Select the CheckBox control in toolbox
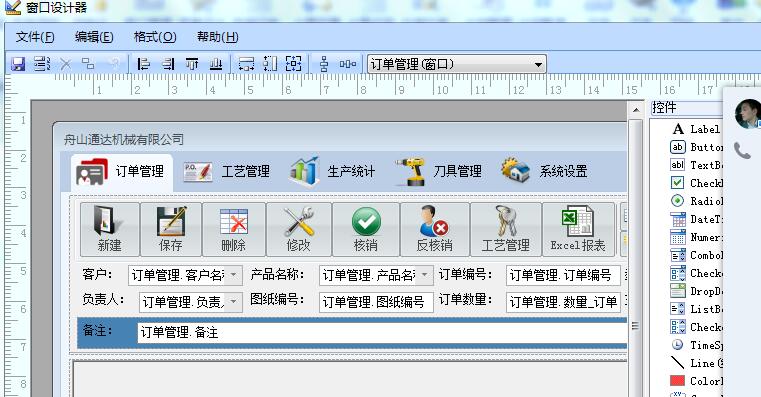 tap(696, 183)
